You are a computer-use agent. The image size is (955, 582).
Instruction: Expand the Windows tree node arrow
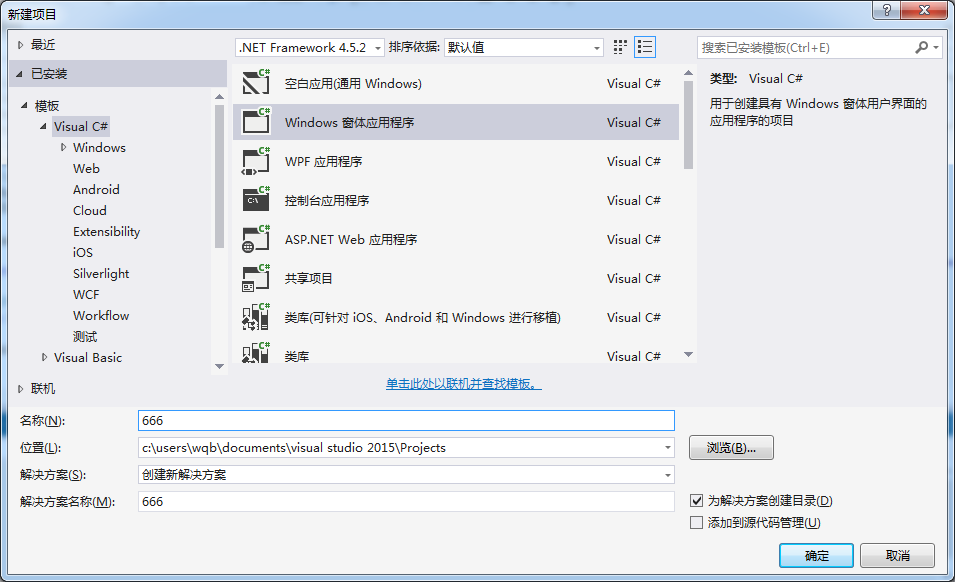pos(63,147)
